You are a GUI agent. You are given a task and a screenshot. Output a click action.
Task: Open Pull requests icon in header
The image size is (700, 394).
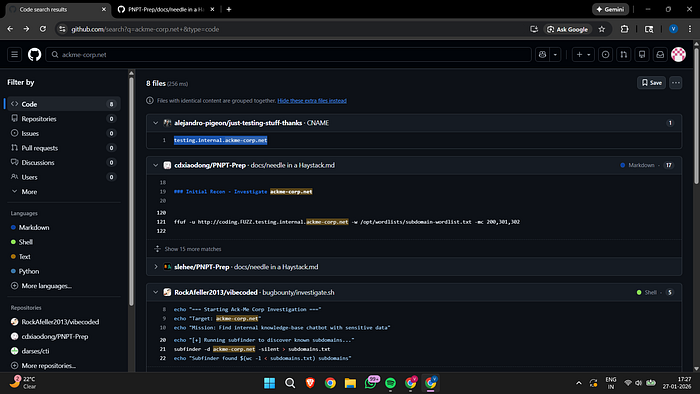pos(624,54)
